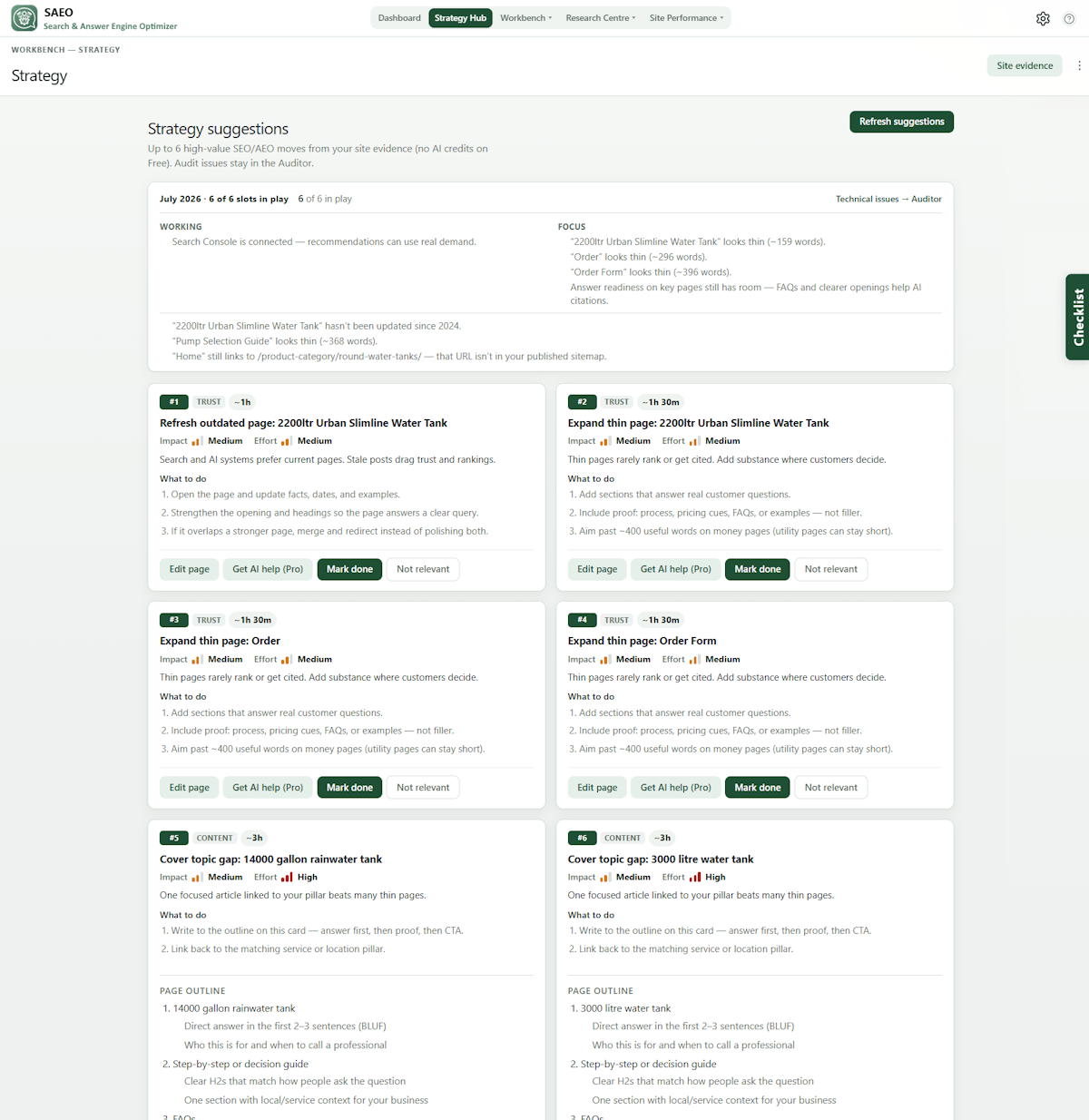Open the Site evidence button
Viewport: 1089px width, 1120px height.
point(1025,65)
